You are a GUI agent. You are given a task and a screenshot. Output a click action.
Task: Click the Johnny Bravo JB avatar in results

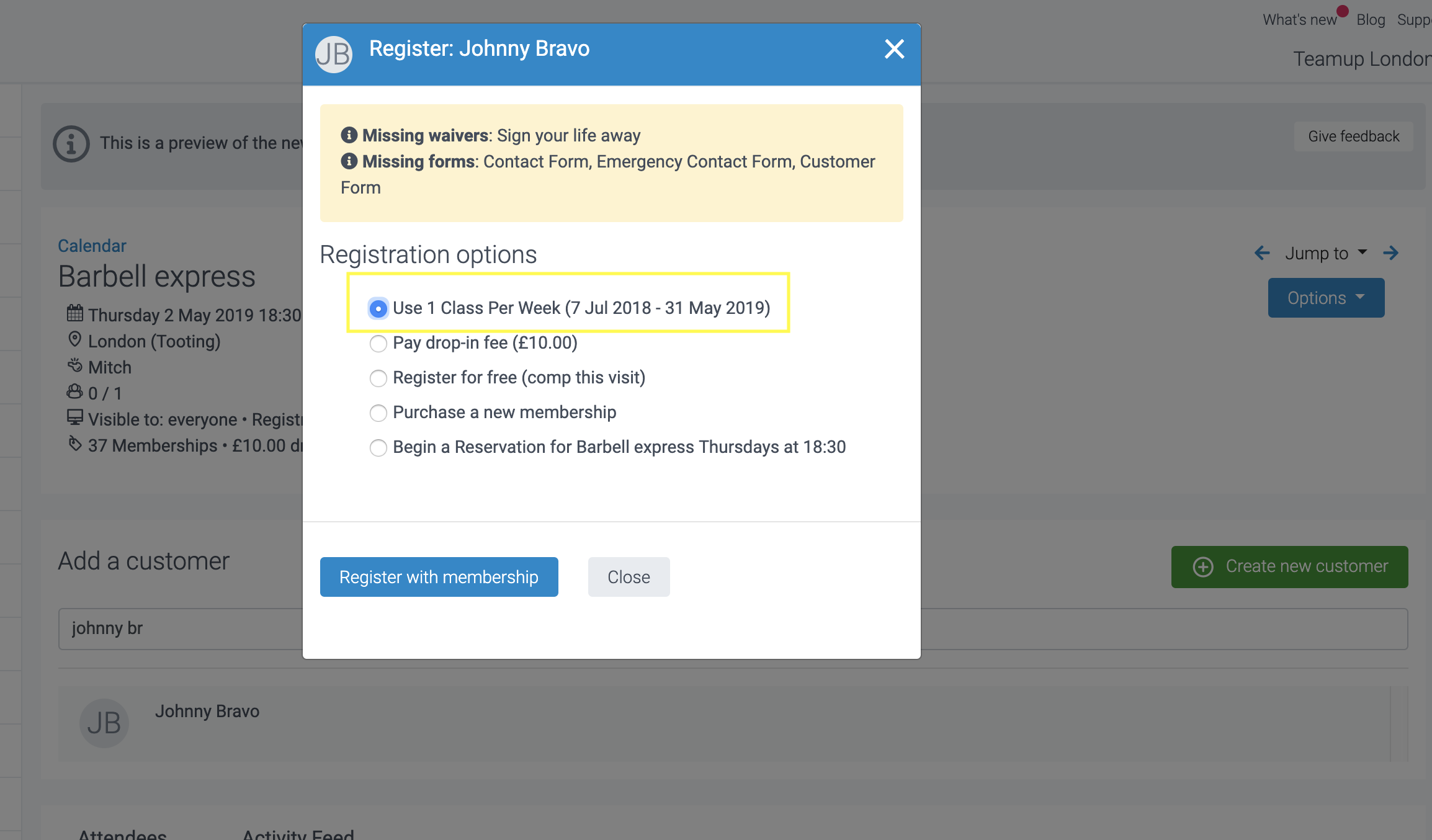(x=104, y=723)
